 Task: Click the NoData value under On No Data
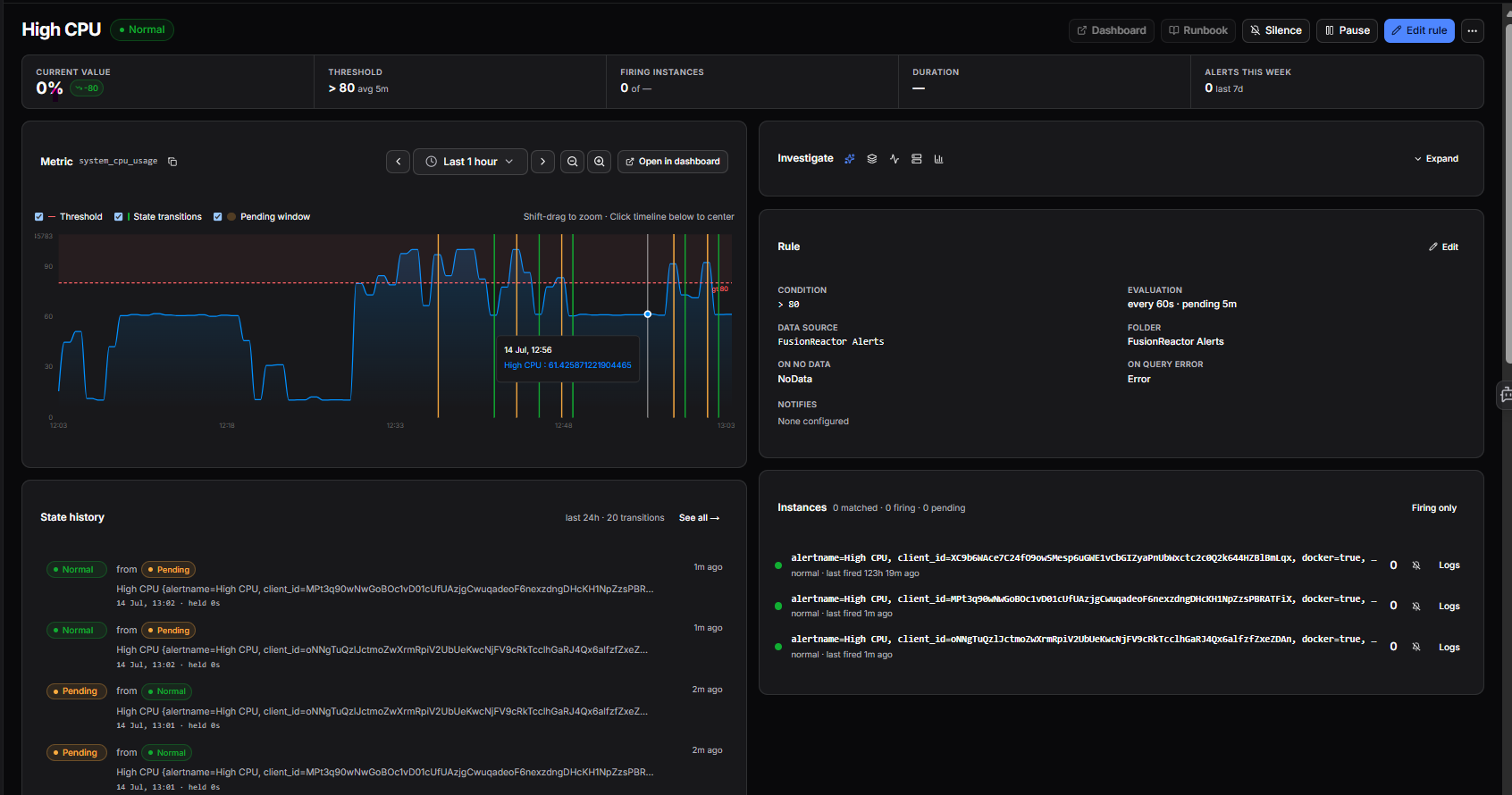pyautogui.click(x=794, y=380)
